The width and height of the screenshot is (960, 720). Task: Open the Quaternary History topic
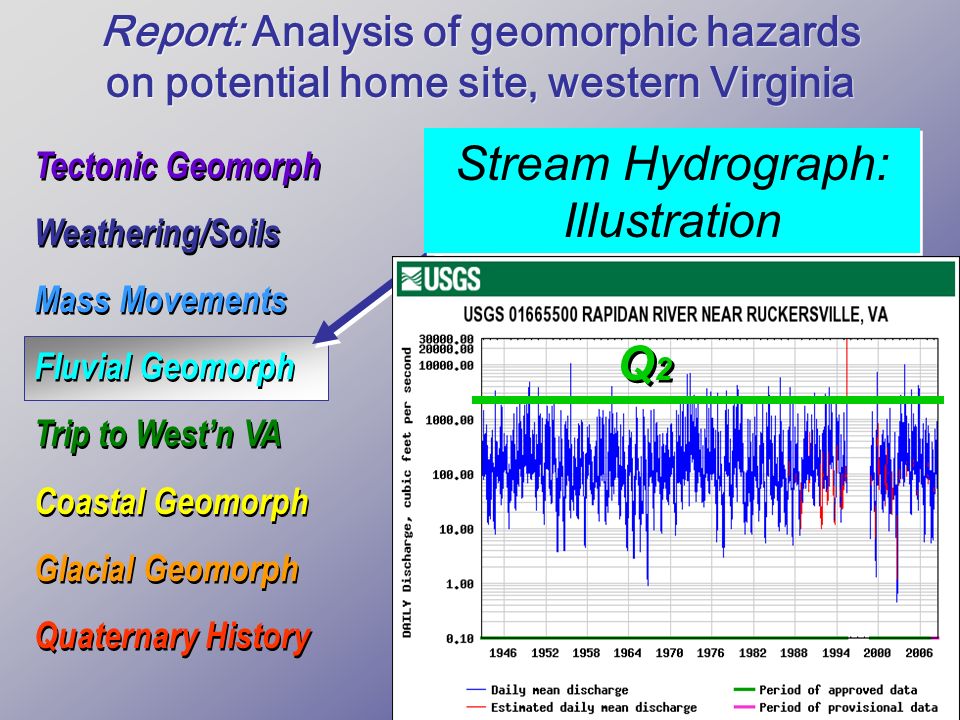click(x=174, y=637)
